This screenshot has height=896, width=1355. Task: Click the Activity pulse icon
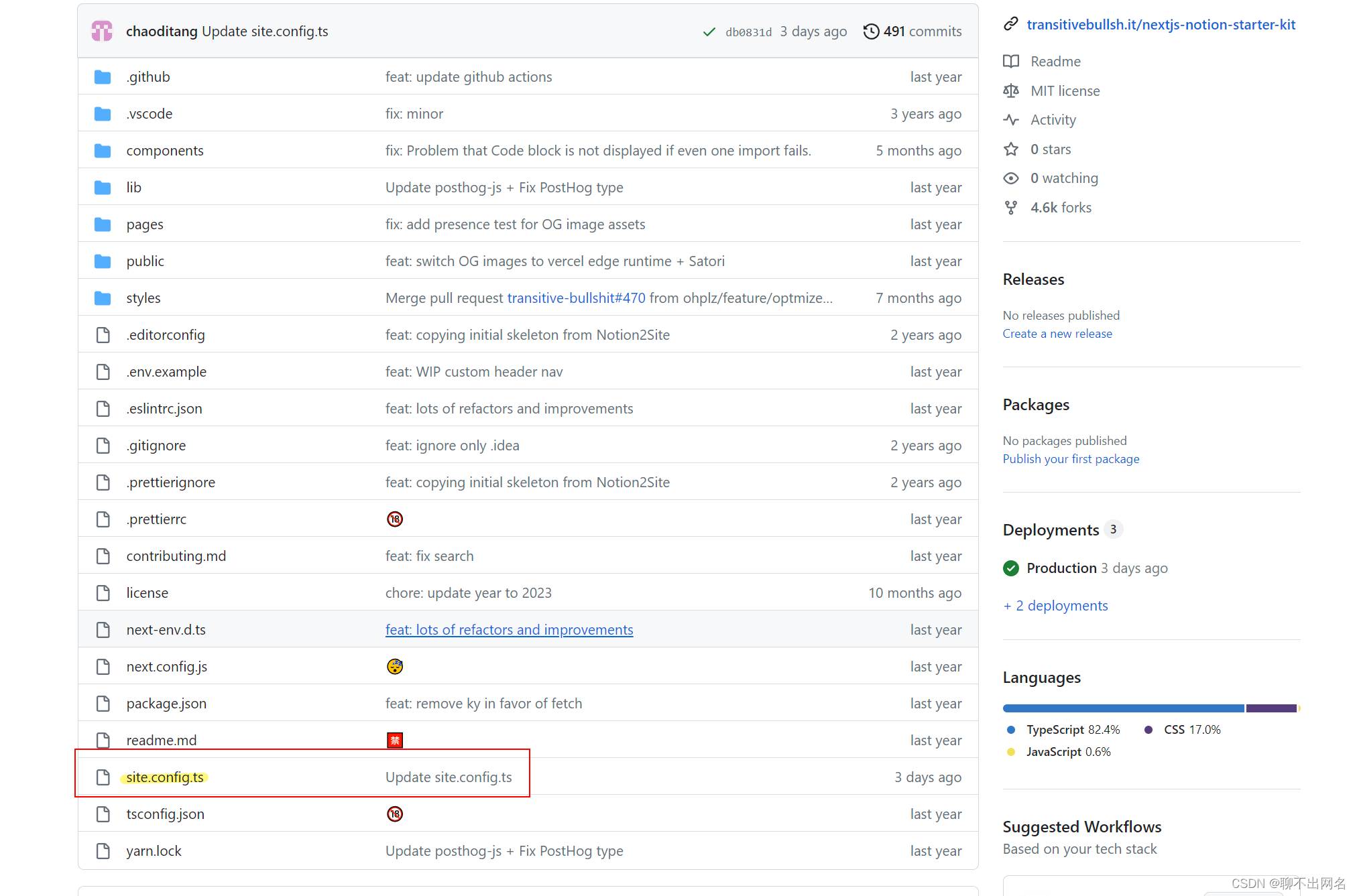pos(1010,120)
